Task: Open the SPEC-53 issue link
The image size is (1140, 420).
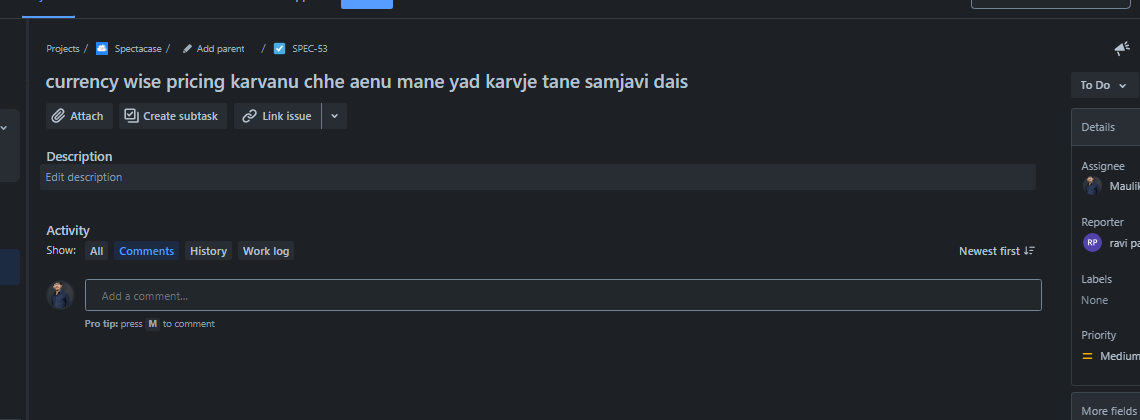Action: pos(309,48)
